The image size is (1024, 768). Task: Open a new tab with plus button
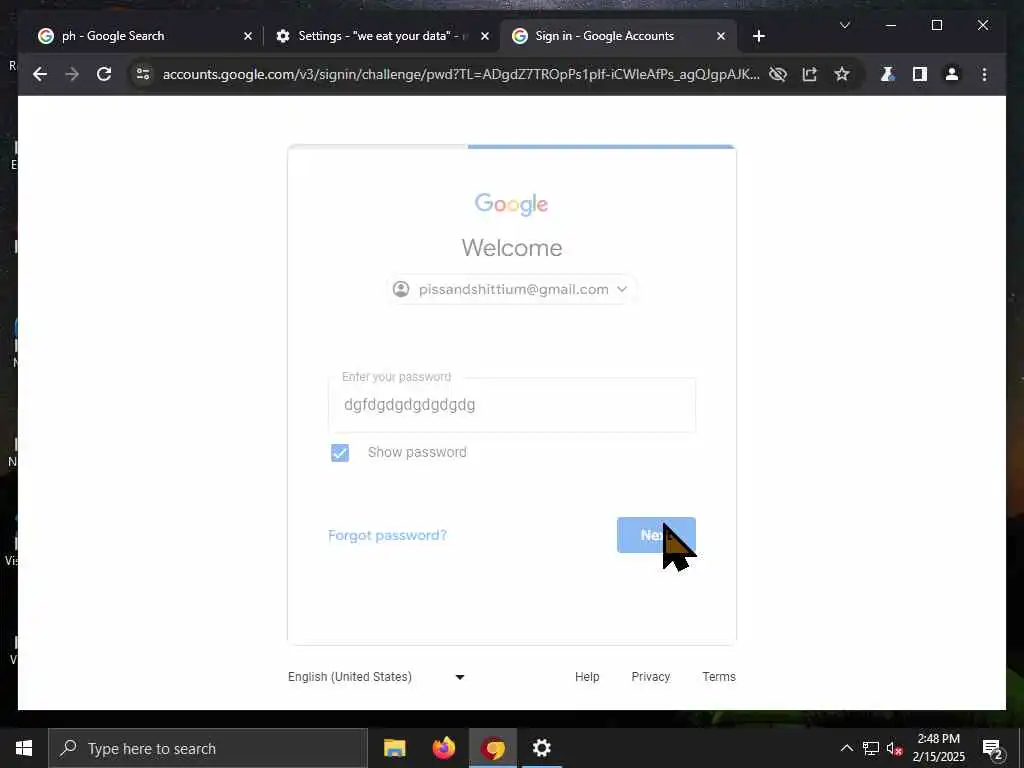(x=758, y=37)
